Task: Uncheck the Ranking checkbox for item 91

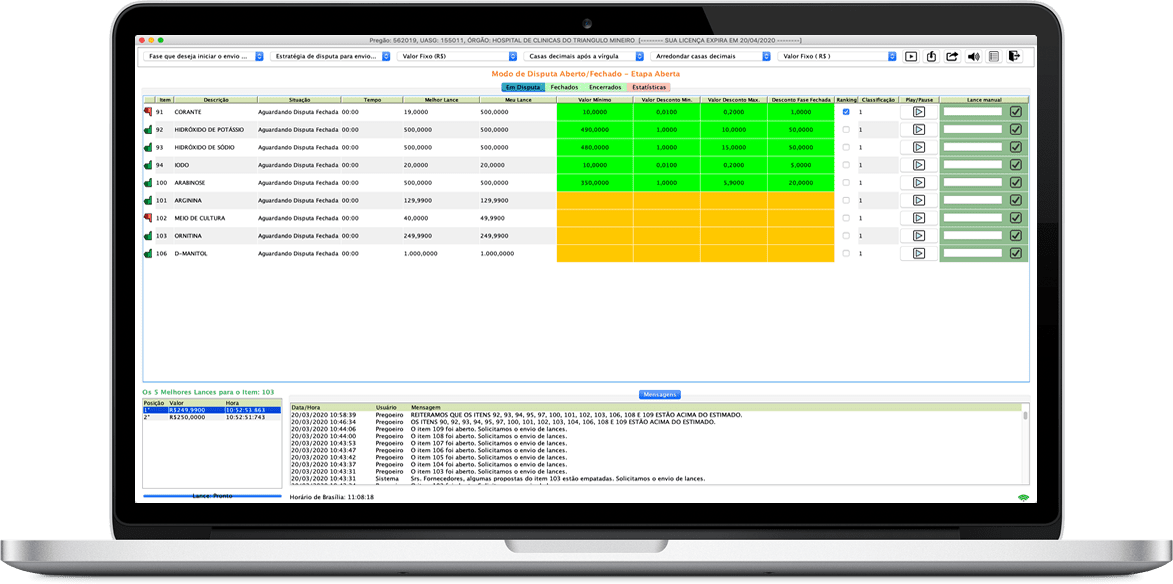Action: pos(846,112)
